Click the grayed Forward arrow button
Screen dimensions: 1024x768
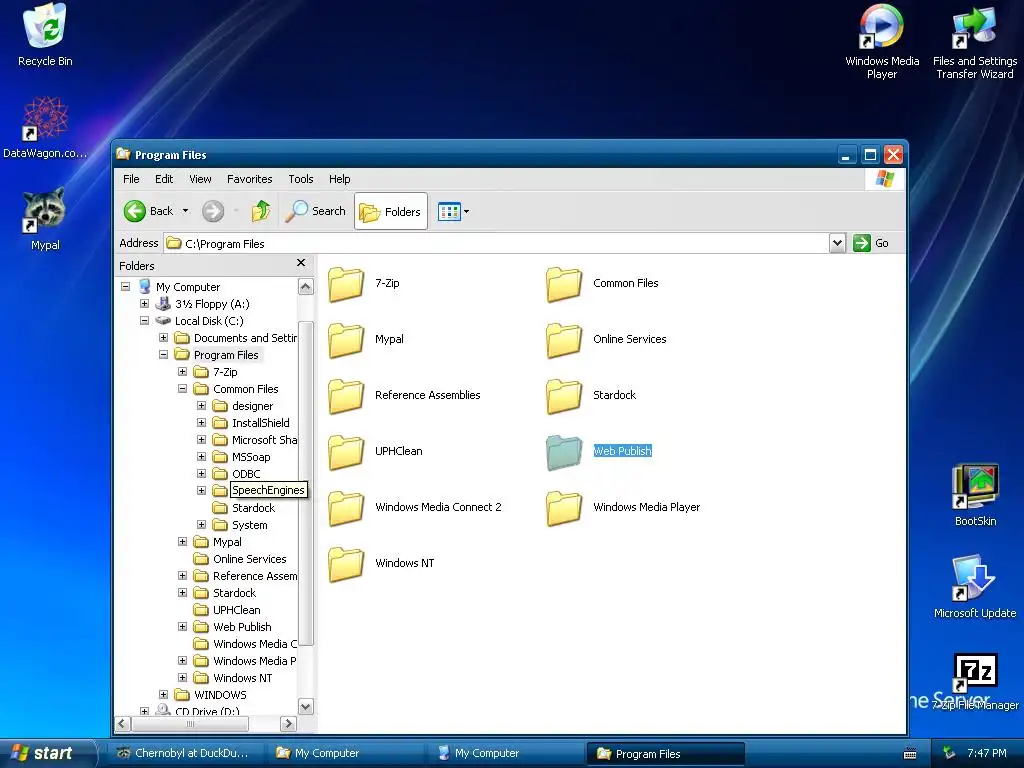pos(213,211)
